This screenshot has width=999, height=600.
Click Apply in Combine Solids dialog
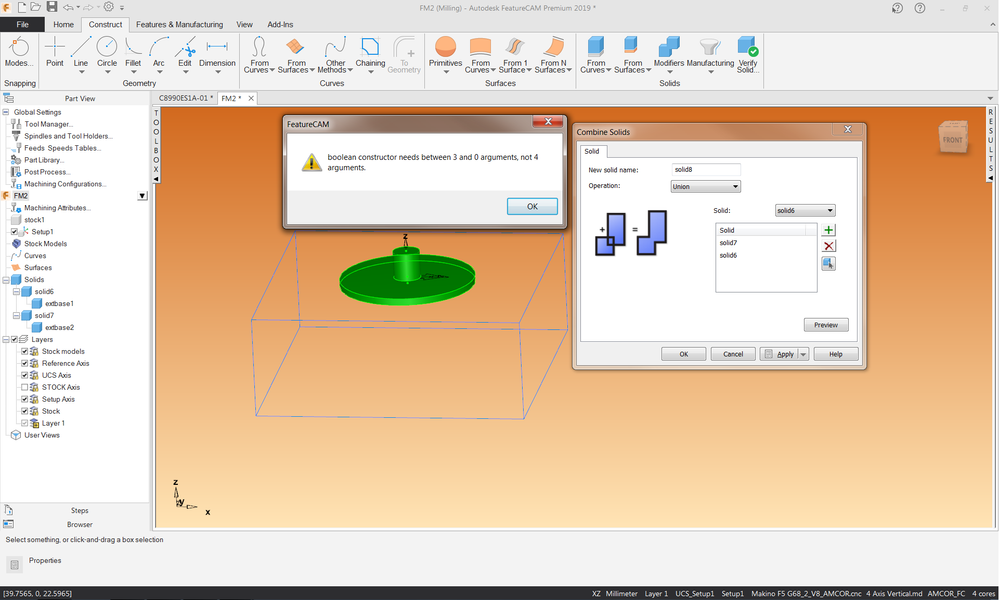point(779,354)
